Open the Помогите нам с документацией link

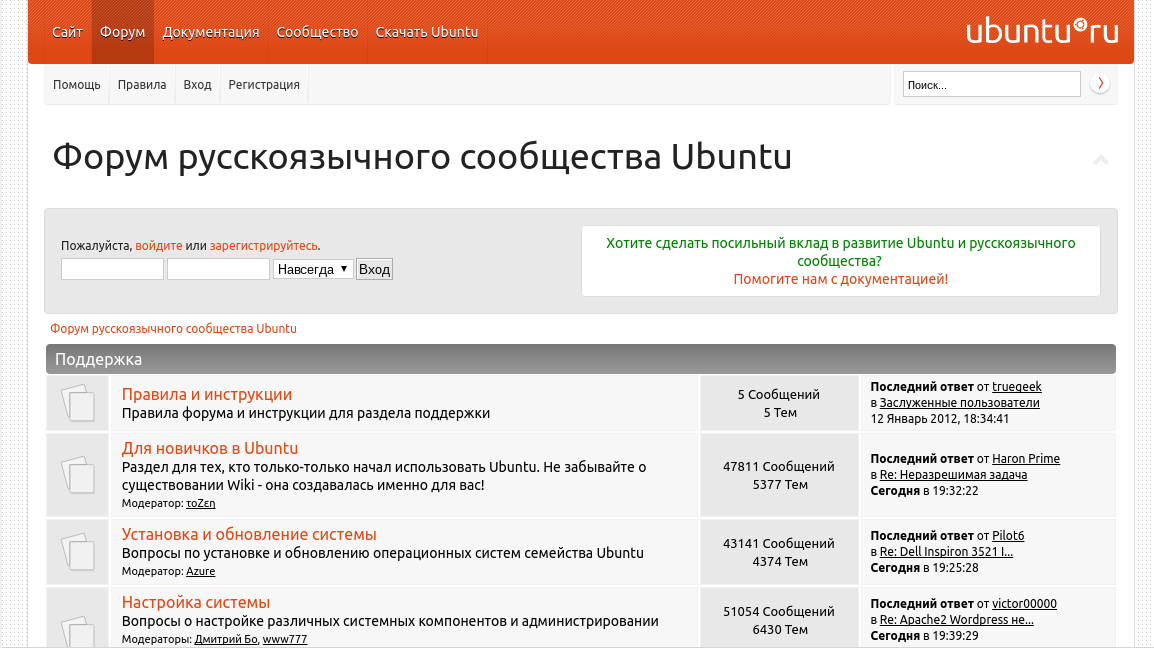[840, 279]
